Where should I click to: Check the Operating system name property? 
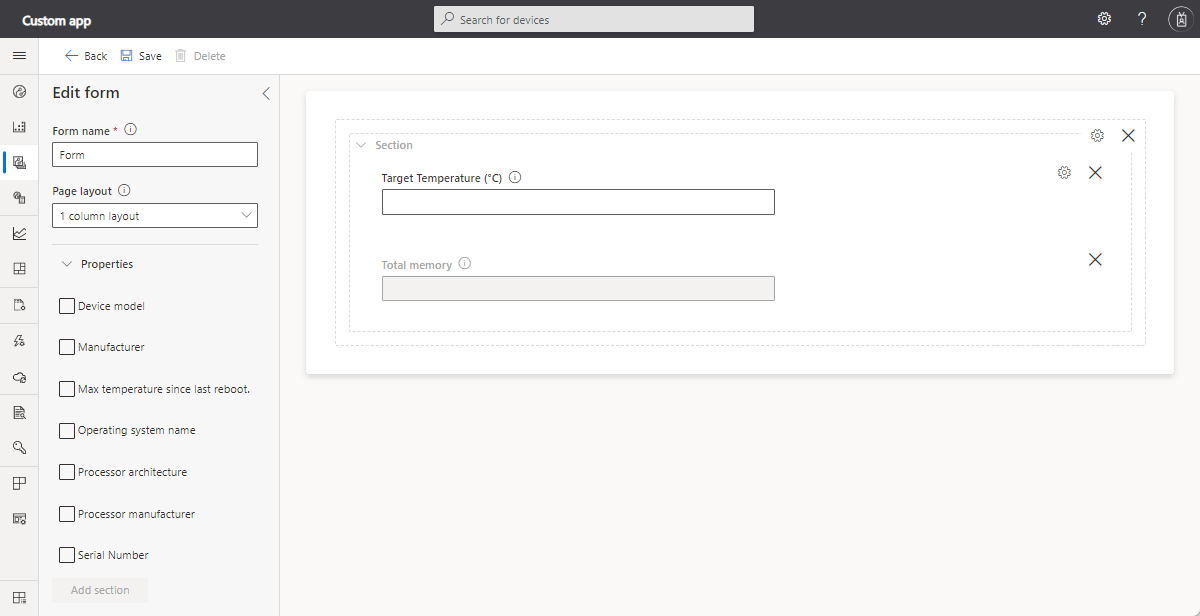pyautogui.click(x=67, y=430)
